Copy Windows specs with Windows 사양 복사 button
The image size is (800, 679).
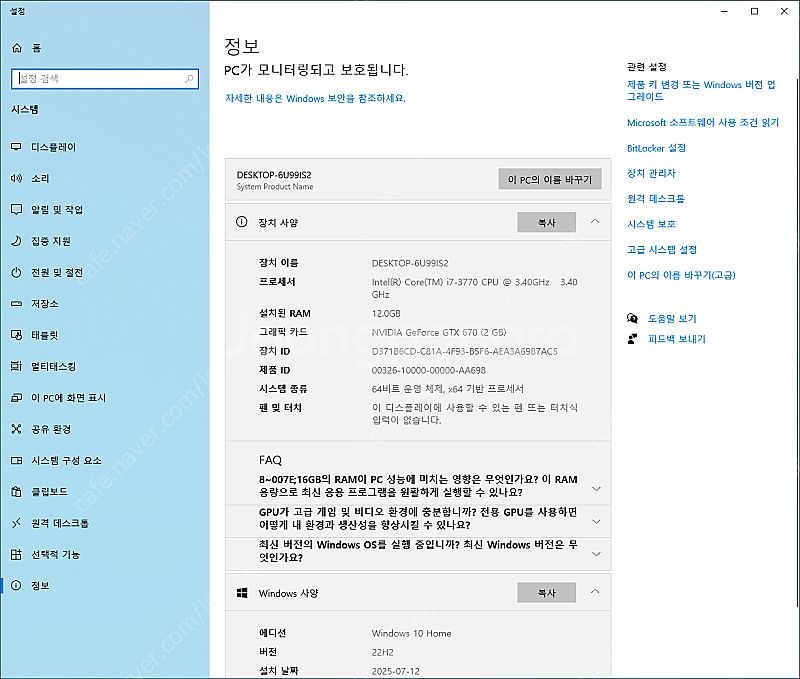546,593
